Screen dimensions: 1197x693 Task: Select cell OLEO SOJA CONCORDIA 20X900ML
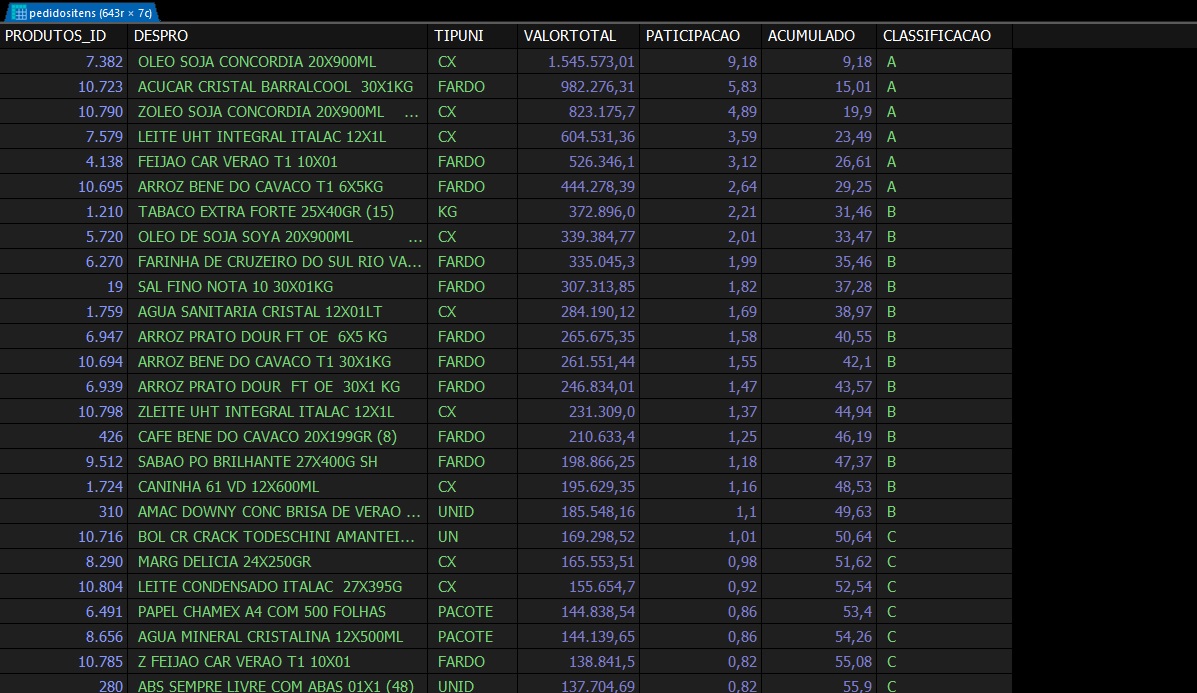point(278,62)
